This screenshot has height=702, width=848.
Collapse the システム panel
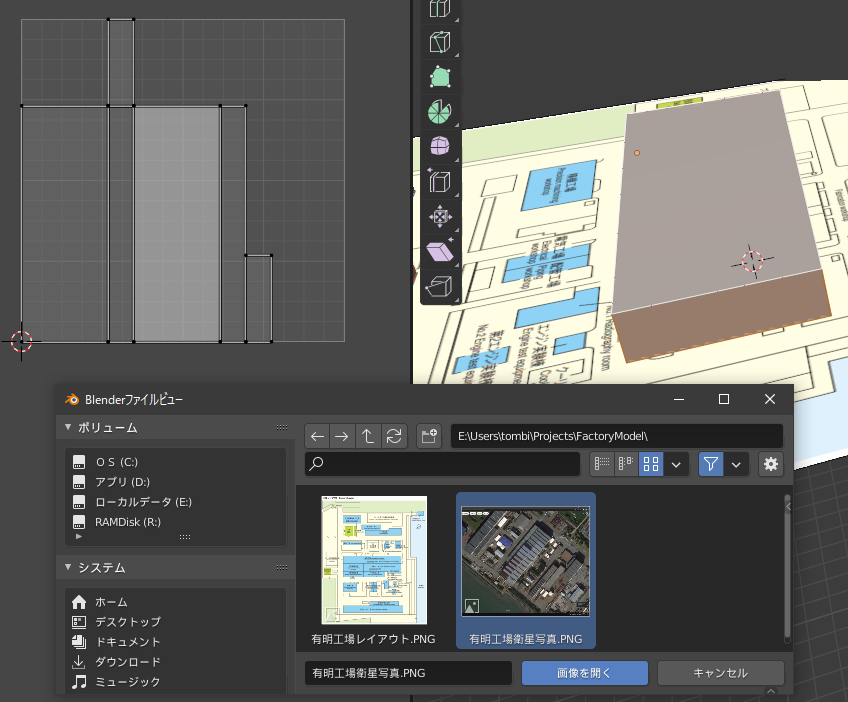coord(68,567)
